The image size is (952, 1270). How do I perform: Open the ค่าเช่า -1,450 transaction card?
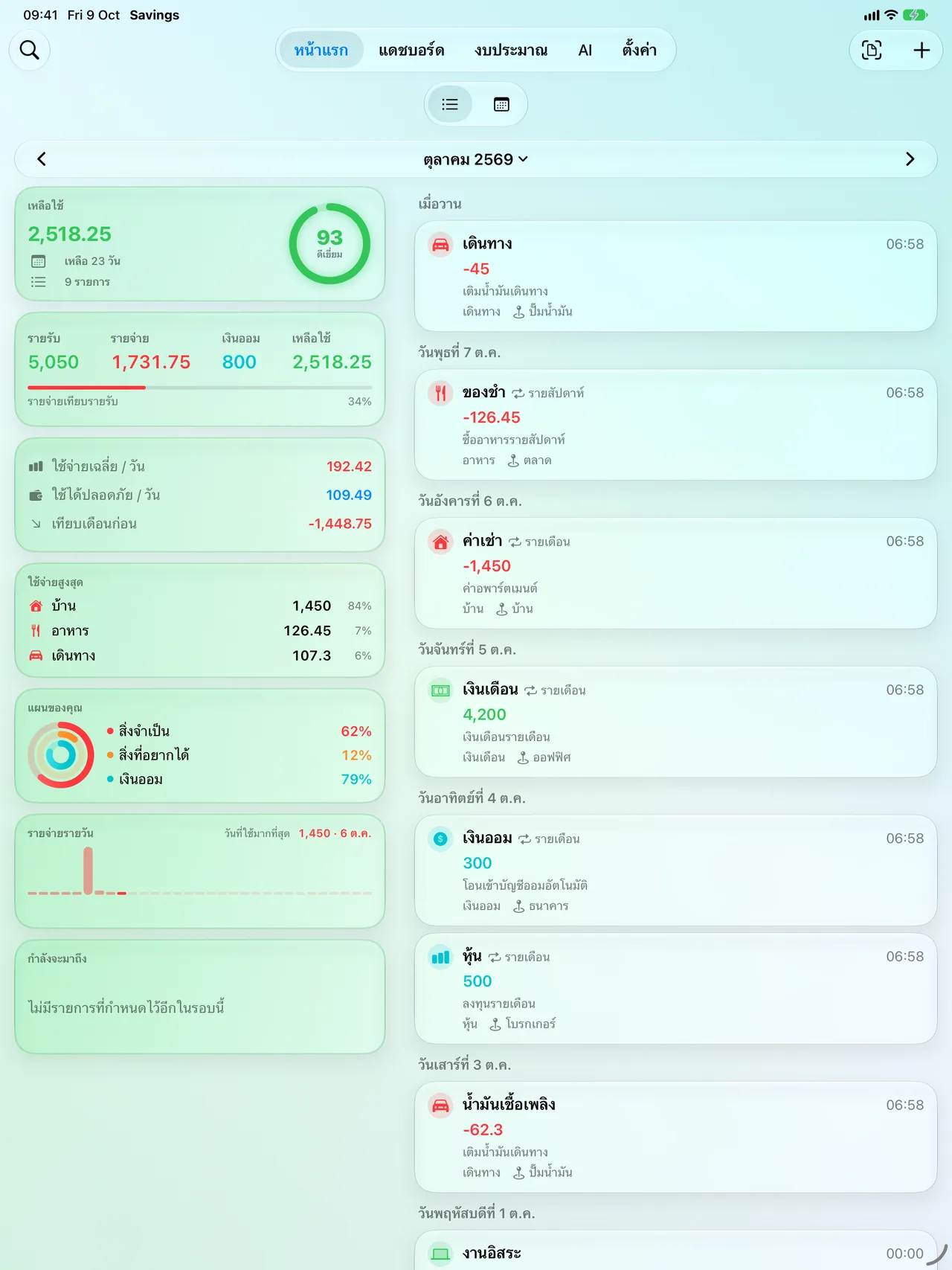click(675, 573)
